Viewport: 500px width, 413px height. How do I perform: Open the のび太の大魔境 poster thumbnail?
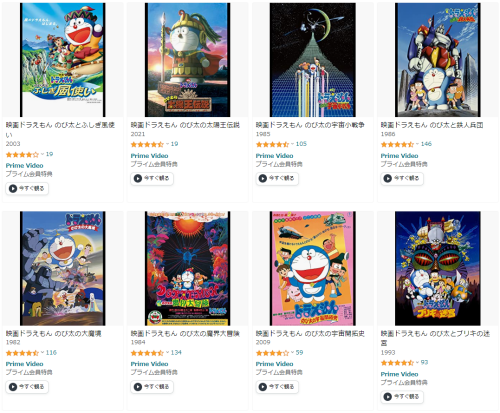62,268
